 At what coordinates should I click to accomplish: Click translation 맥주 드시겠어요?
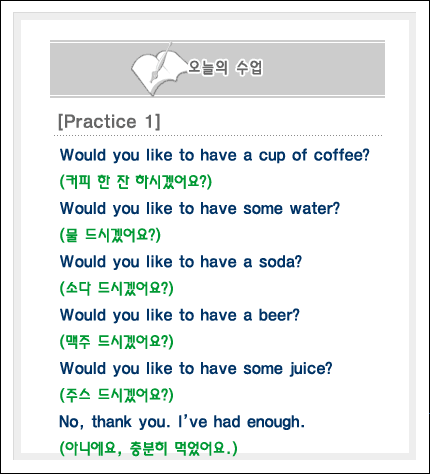[116, 342]
